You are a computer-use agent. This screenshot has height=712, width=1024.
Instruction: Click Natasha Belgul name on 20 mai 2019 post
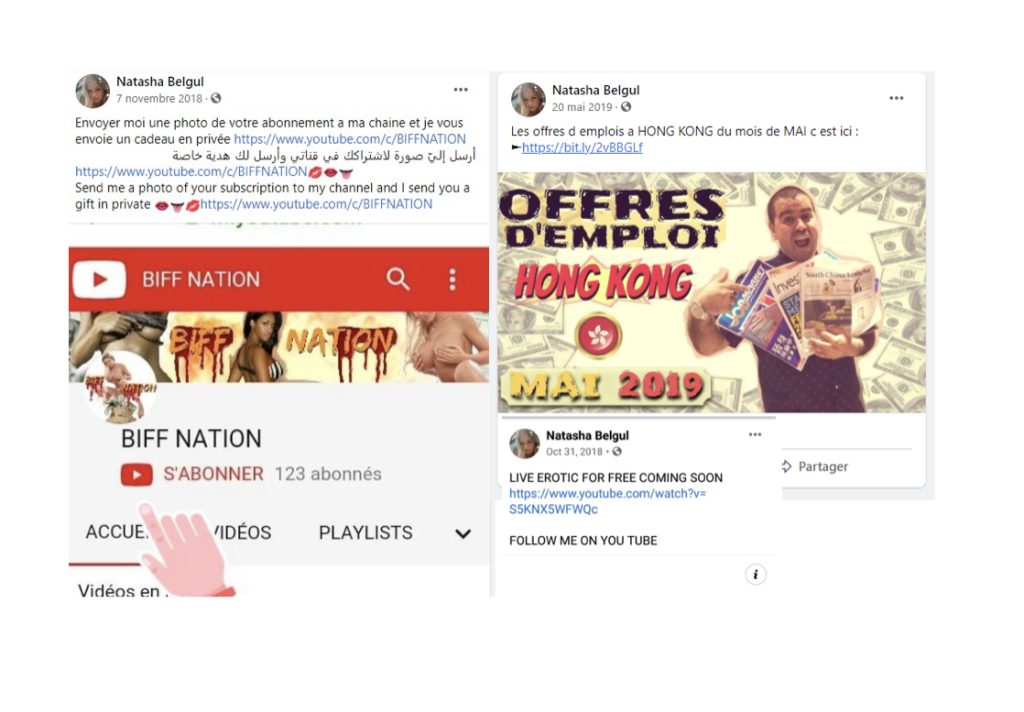coord(596,90)
